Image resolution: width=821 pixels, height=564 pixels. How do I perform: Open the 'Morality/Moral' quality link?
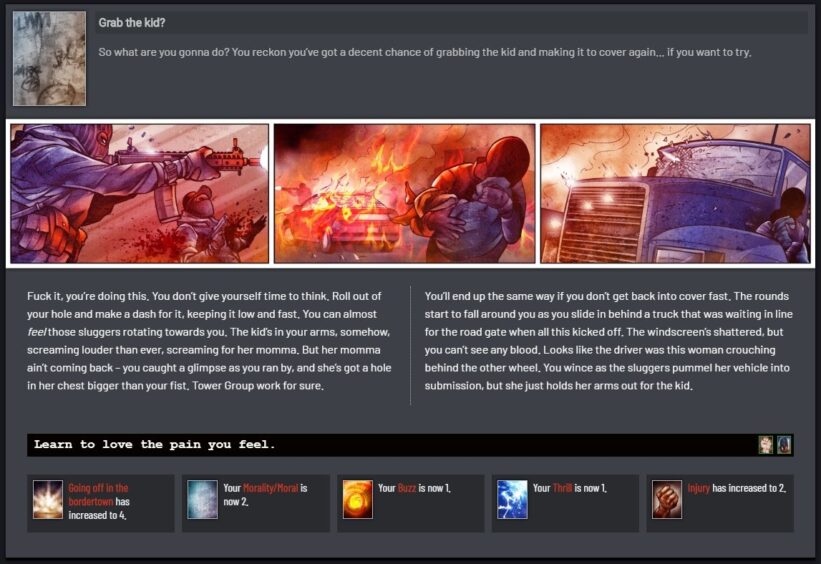274,488
